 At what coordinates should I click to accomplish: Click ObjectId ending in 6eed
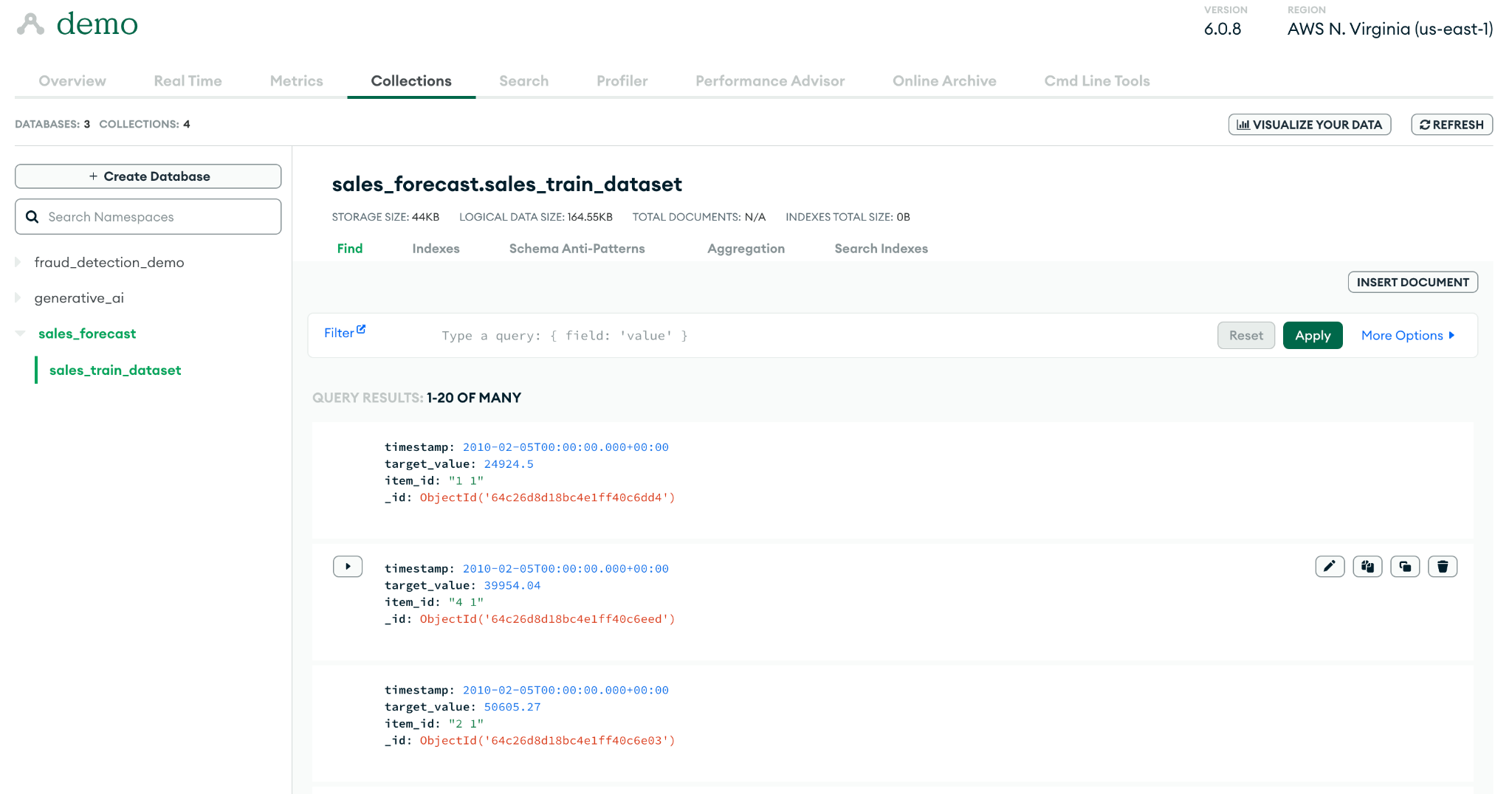pyautogui.click(x=548, y=619)
